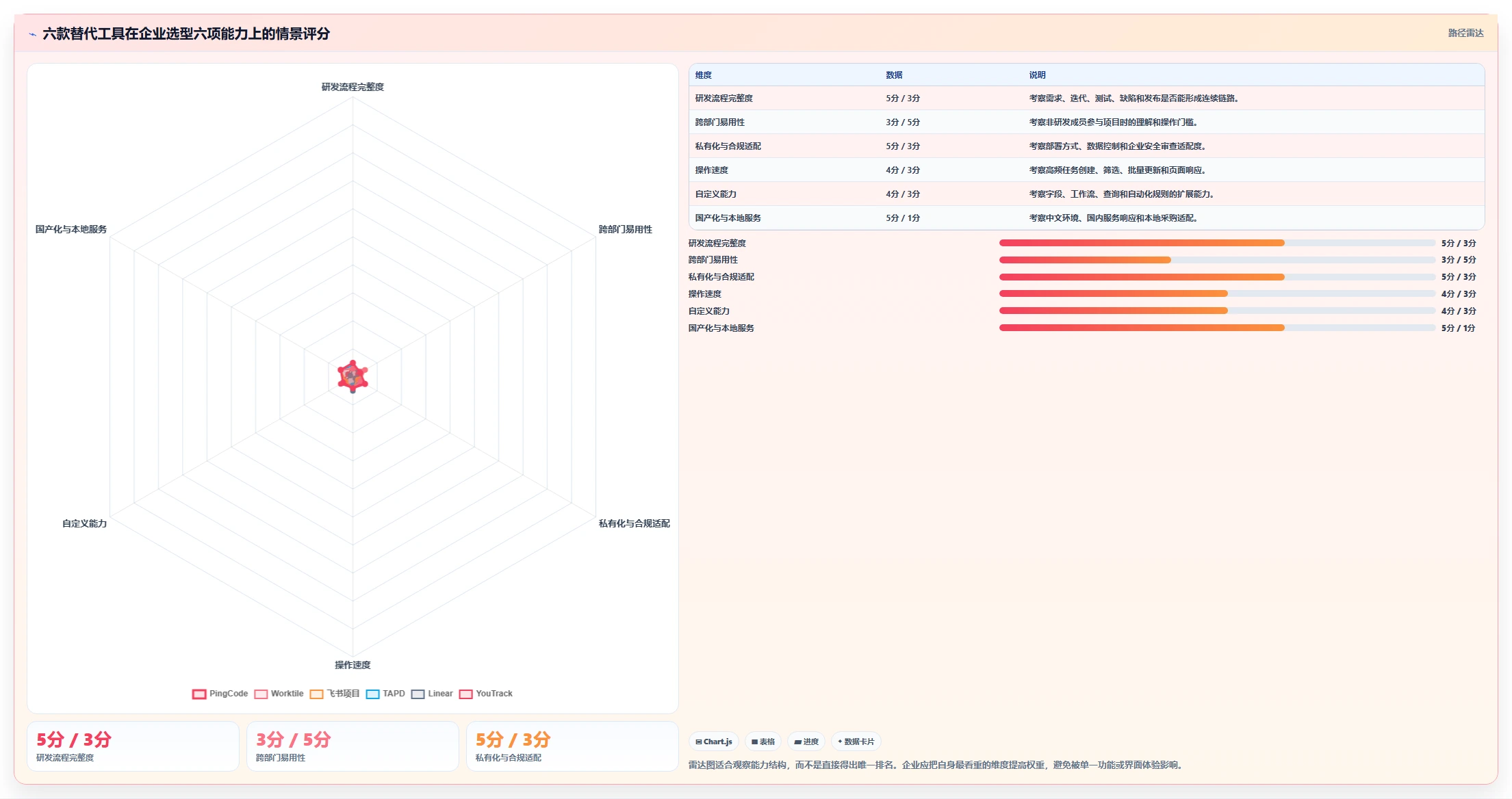The image size is (1512, 799).
Task: Click the 数据卡片 tag chip
Action: tap(856, 742)
